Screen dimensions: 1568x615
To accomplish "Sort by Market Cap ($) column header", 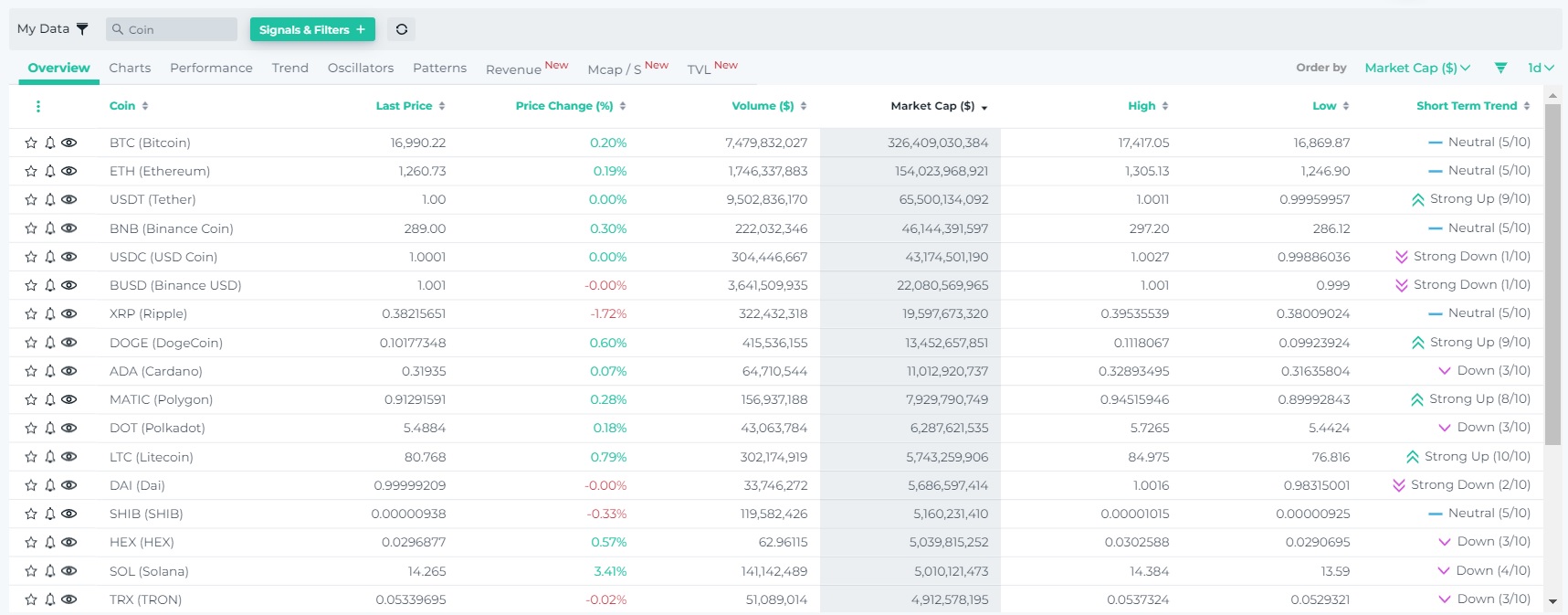I will click(939, 106).
